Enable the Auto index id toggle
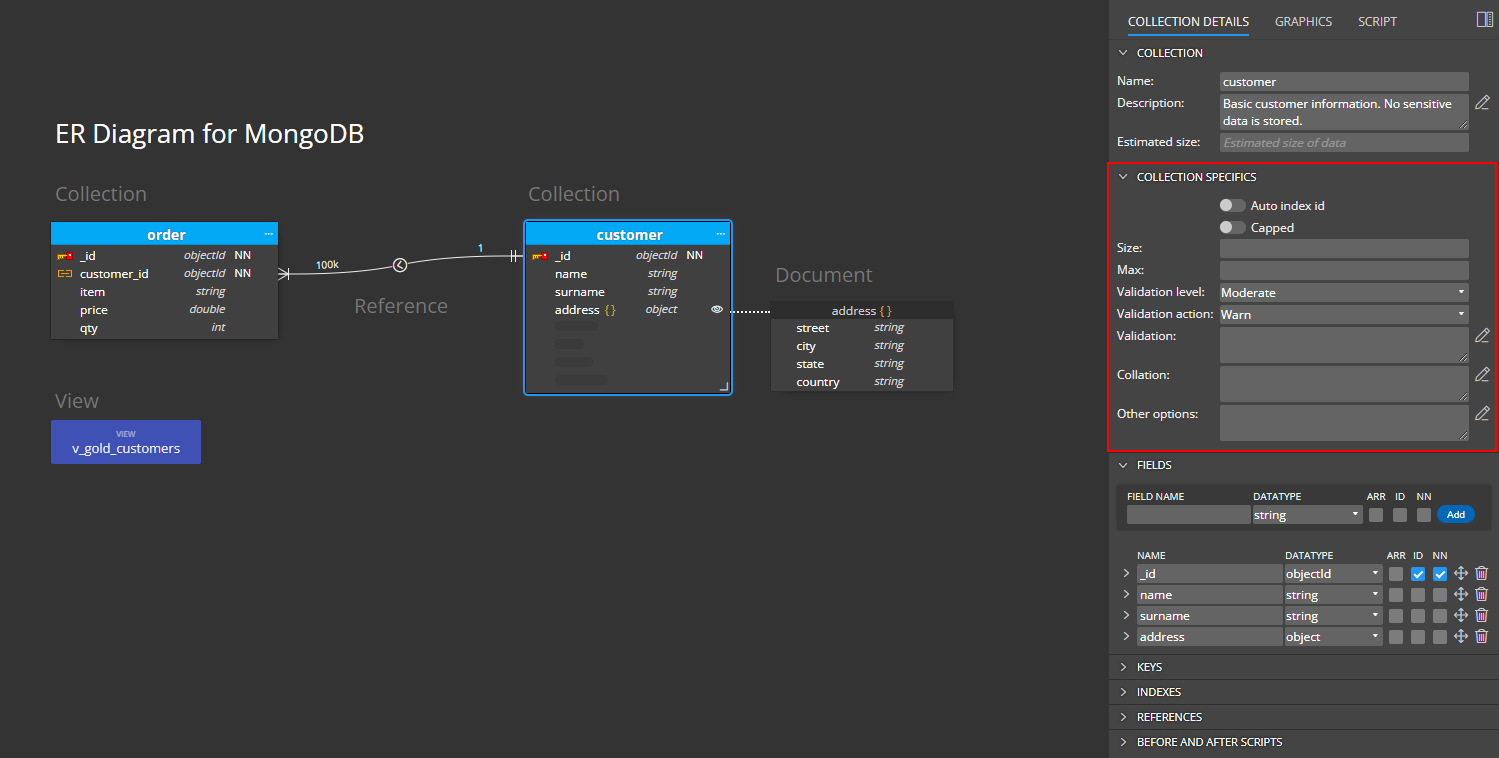The width and height of the screenshot is (1499, 758). click(x=1232, y=206)
